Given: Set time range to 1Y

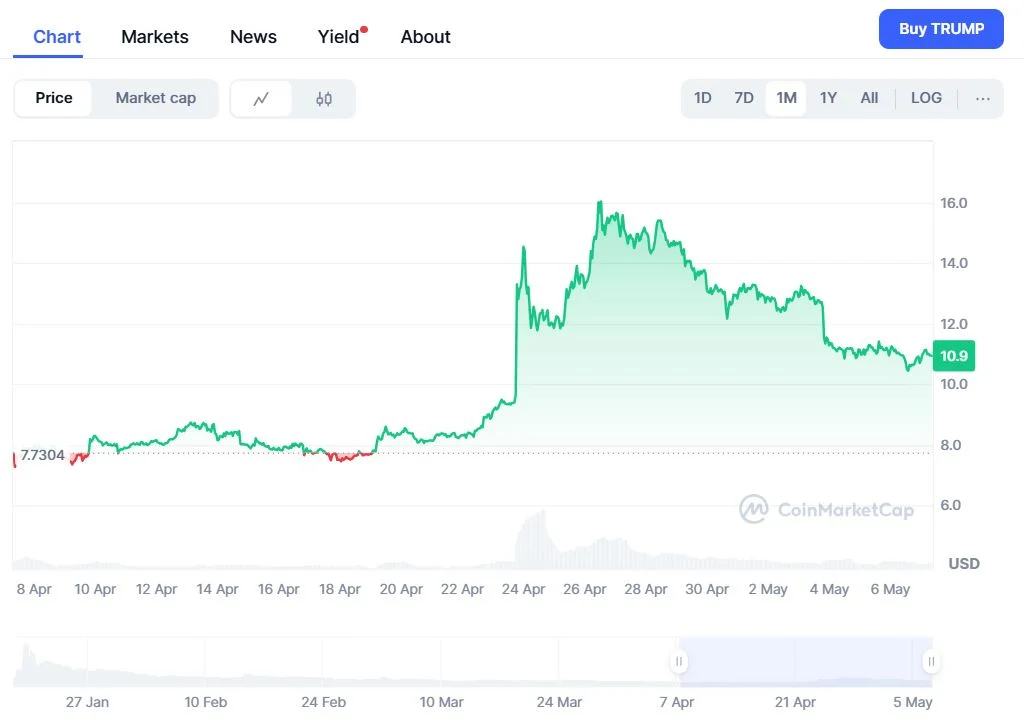Looking at the screenshot, I should [828, 98].
